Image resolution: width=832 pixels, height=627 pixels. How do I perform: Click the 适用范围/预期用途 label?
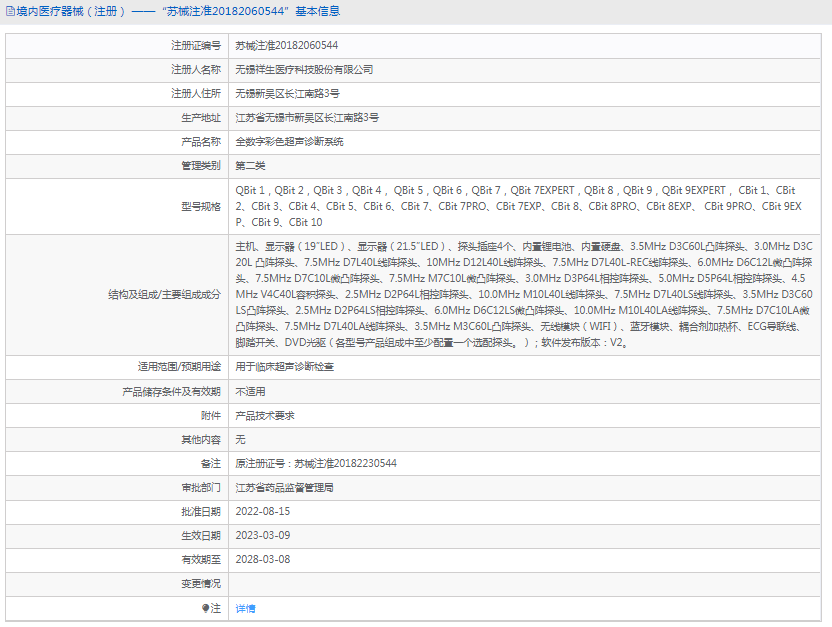(179, 367)
